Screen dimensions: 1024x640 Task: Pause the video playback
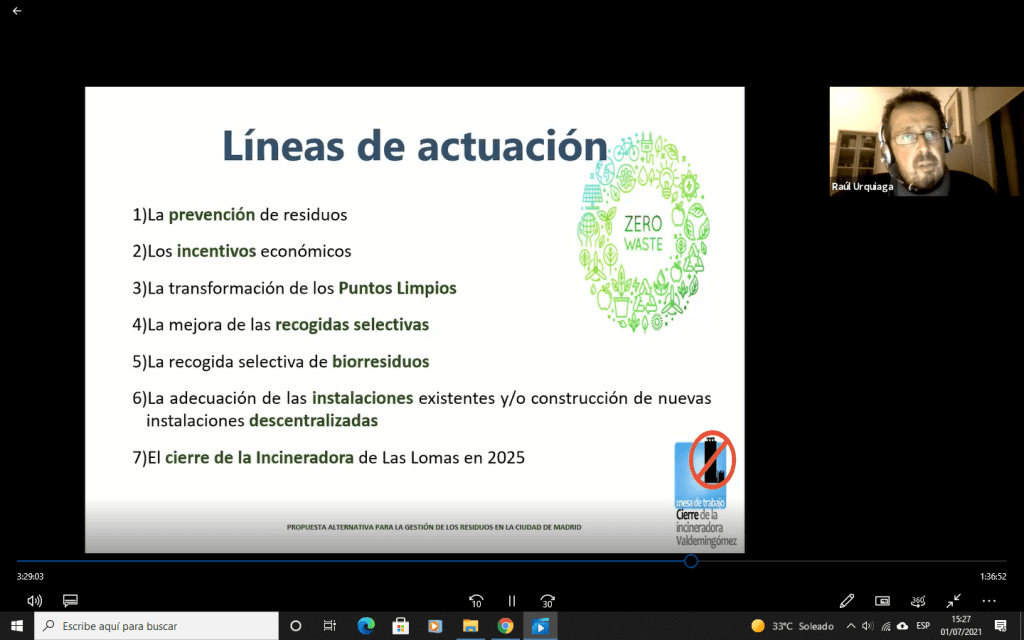512,601
